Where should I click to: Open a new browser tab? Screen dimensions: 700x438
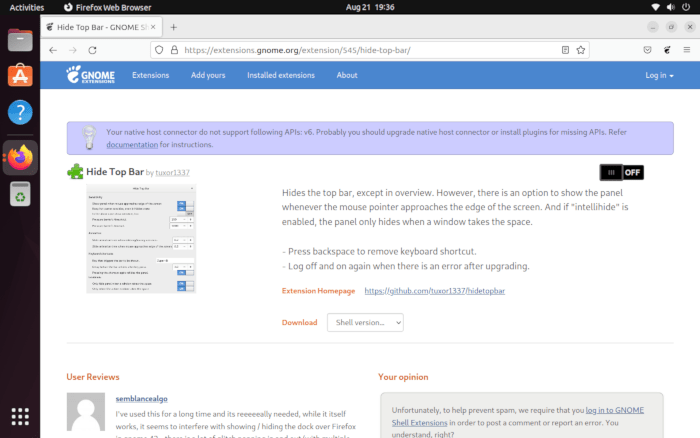(x=174, y=27)
